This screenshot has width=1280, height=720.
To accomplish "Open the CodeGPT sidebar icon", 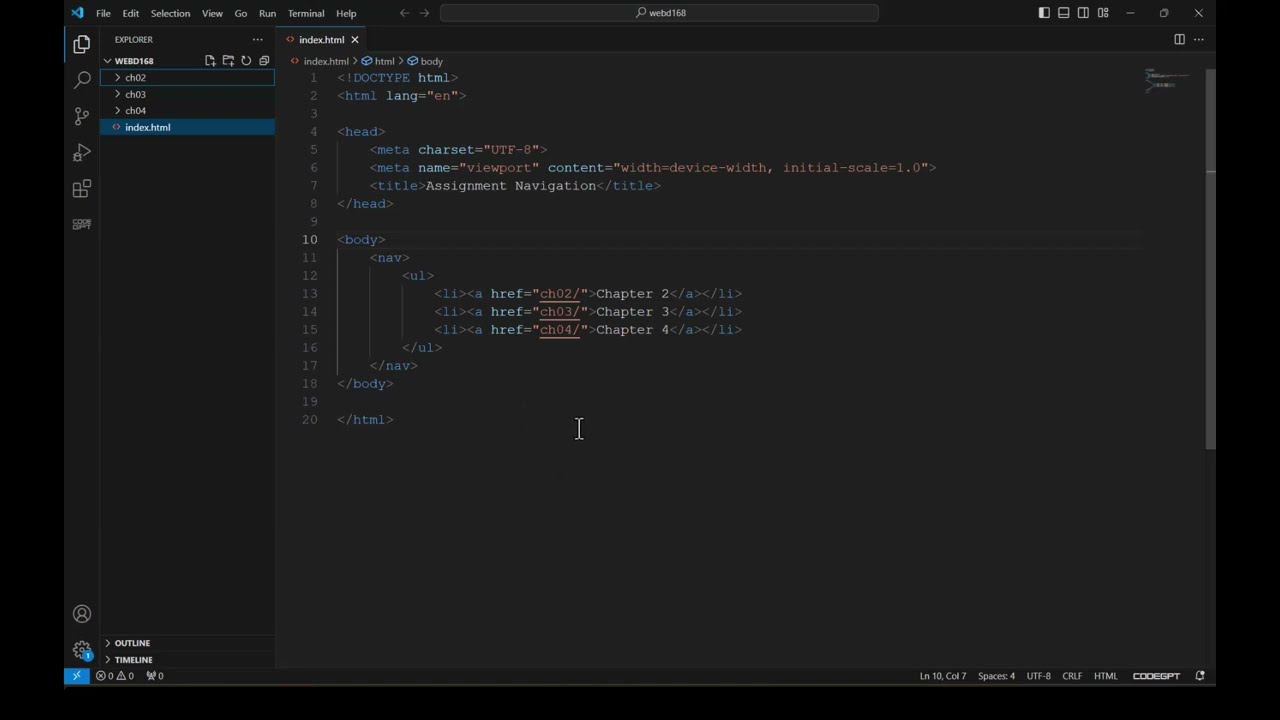I will [82, 224].
